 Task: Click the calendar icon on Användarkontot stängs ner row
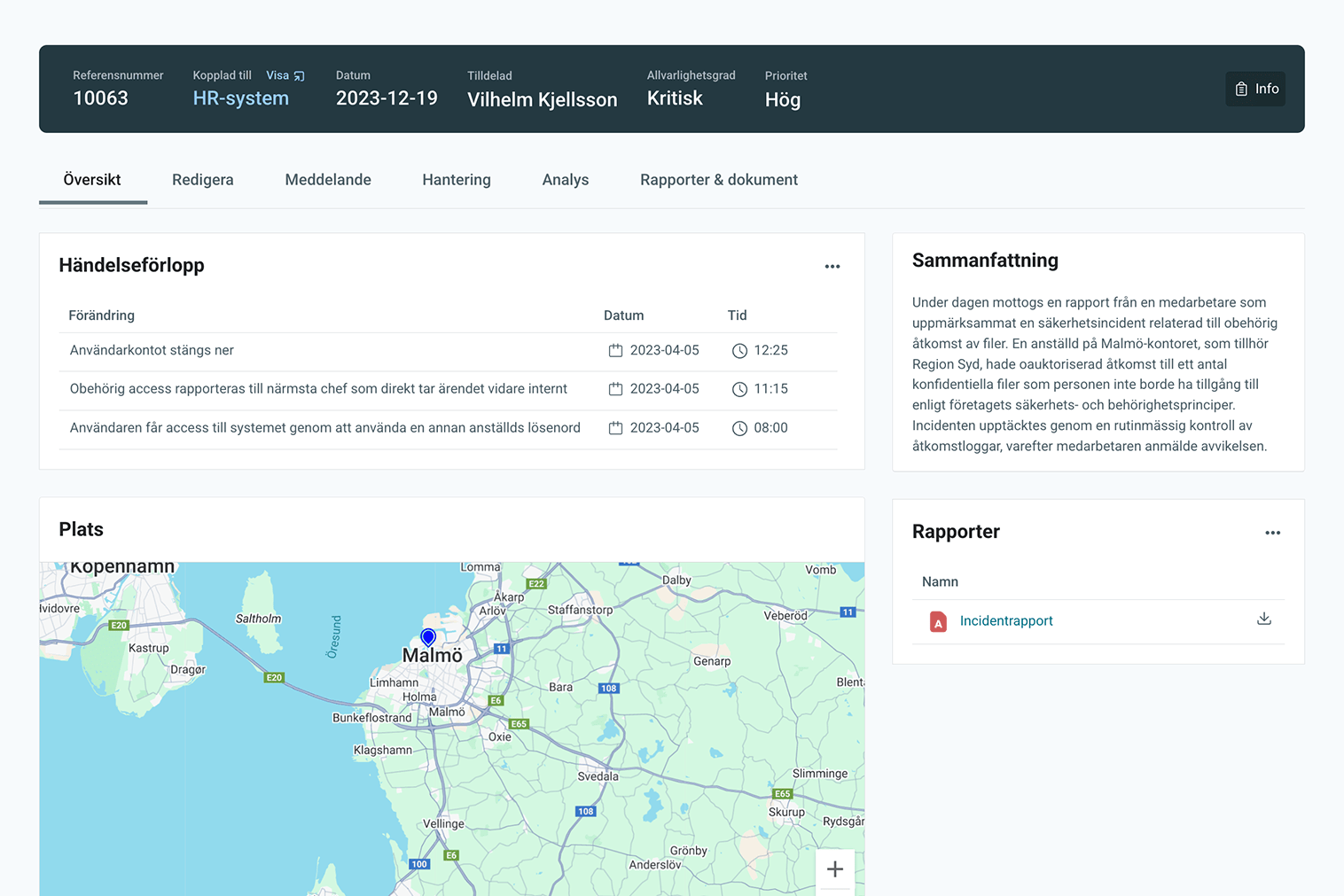[615, 351]
